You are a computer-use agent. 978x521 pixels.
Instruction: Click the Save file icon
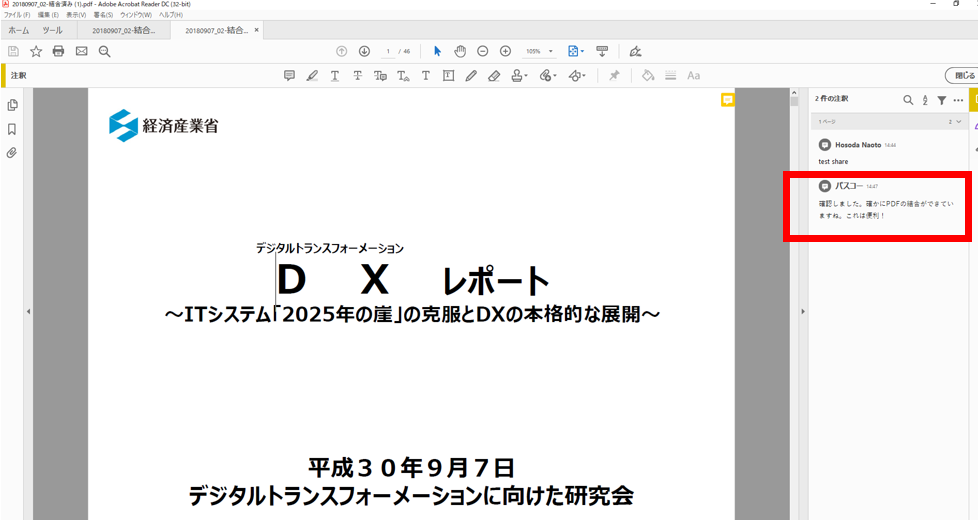coord(14,51)
